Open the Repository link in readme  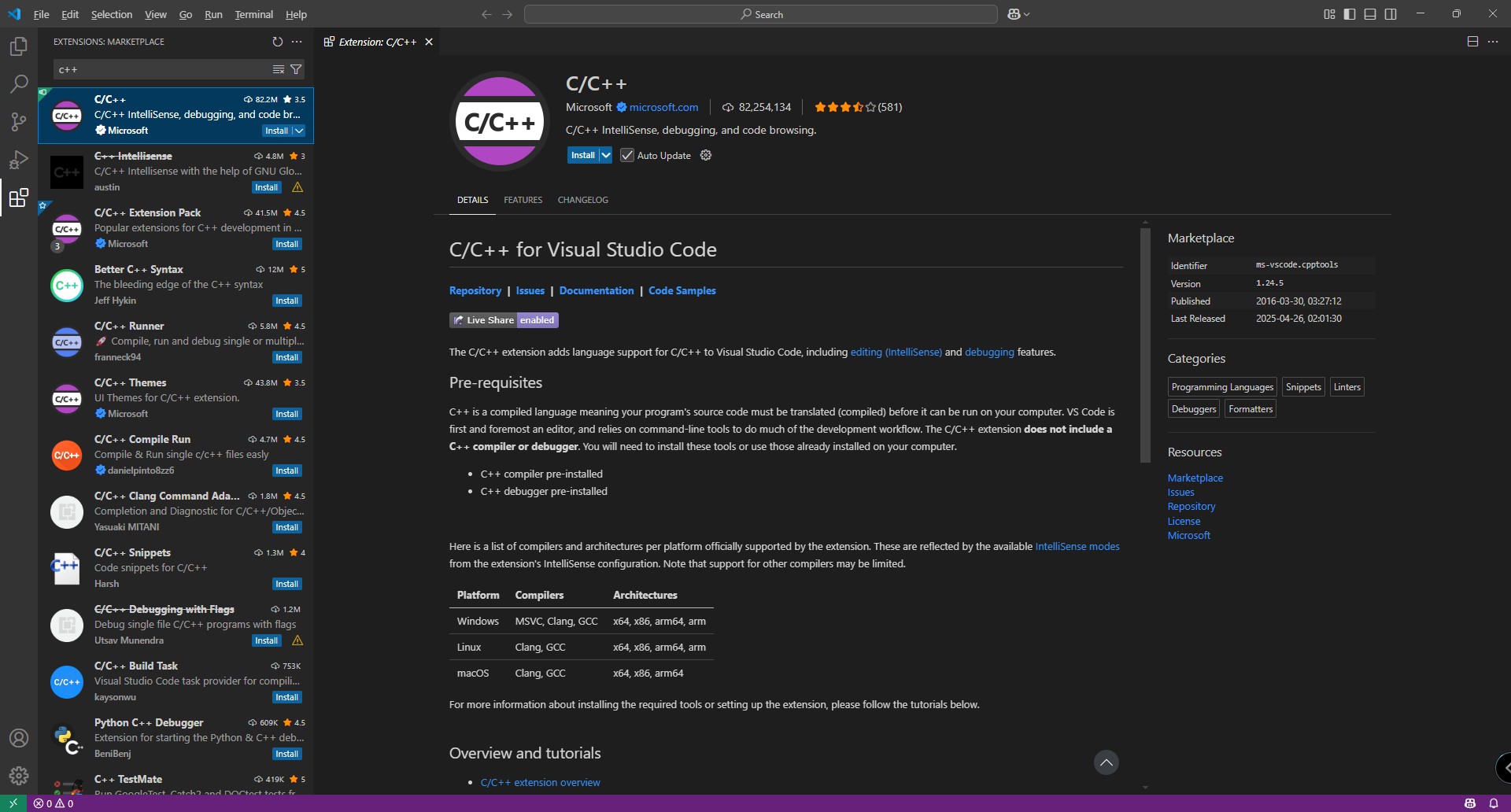475,290
